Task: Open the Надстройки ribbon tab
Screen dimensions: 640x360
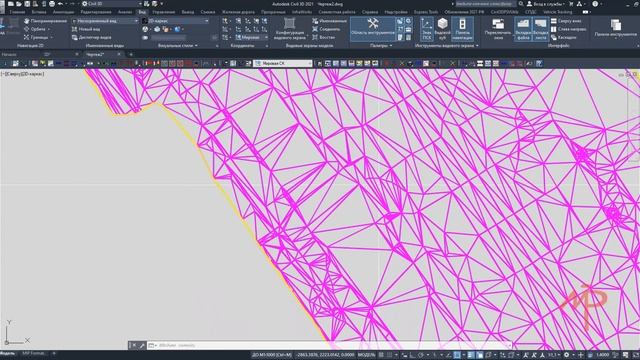Action: pos(396,12)
